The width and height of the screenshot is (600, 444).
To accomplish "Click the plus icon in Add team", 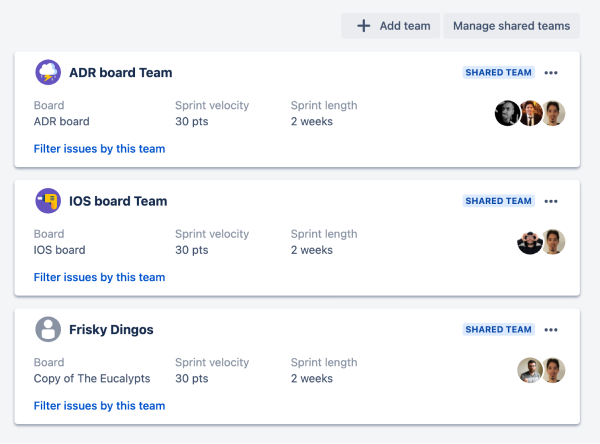I will 364,26.
